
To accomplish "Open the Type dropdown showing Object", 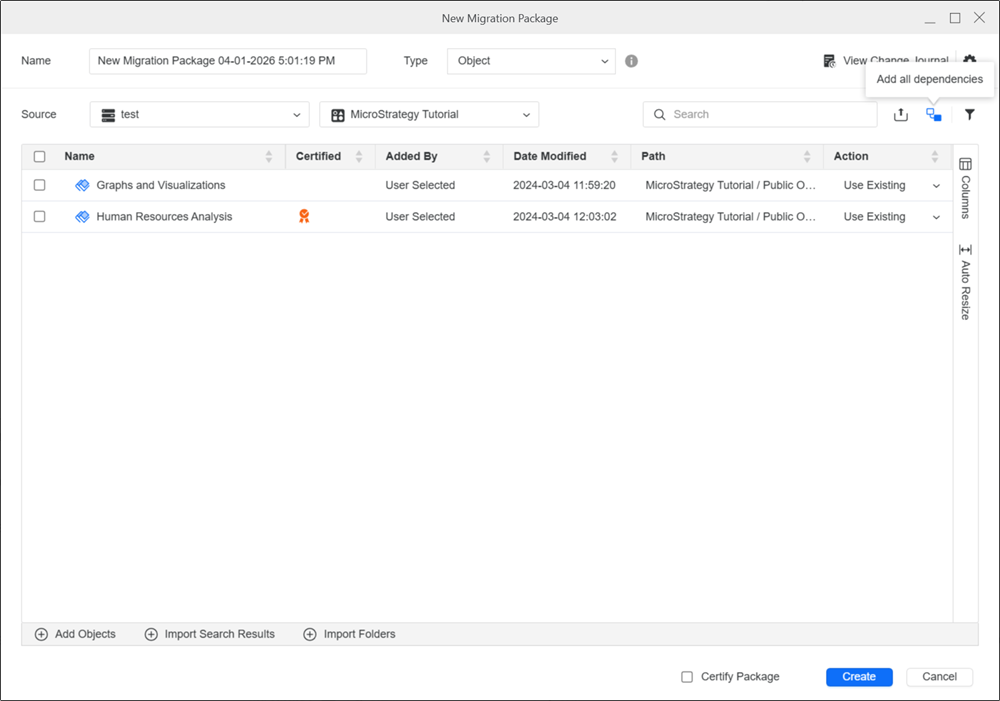I will click(531, 61).
